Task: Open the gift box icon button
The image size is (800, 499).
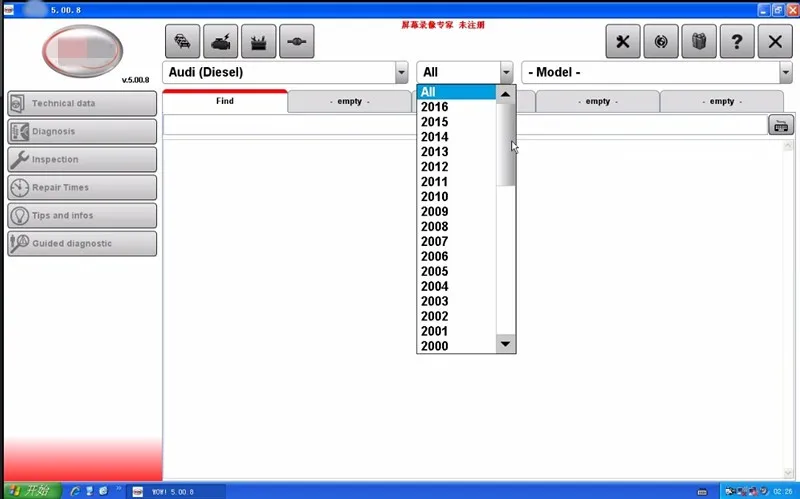Action: [x=699, y=41]
